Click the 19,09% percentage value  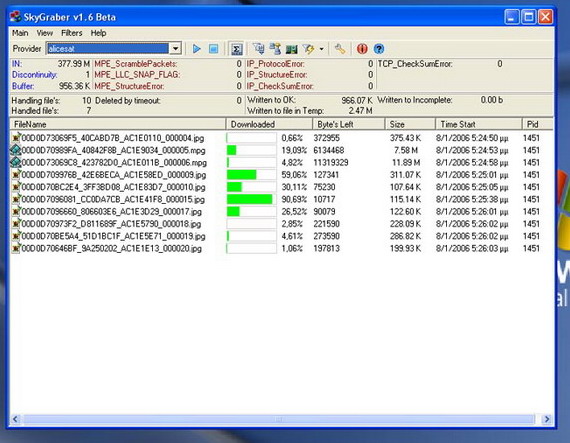tap(294, 150)
